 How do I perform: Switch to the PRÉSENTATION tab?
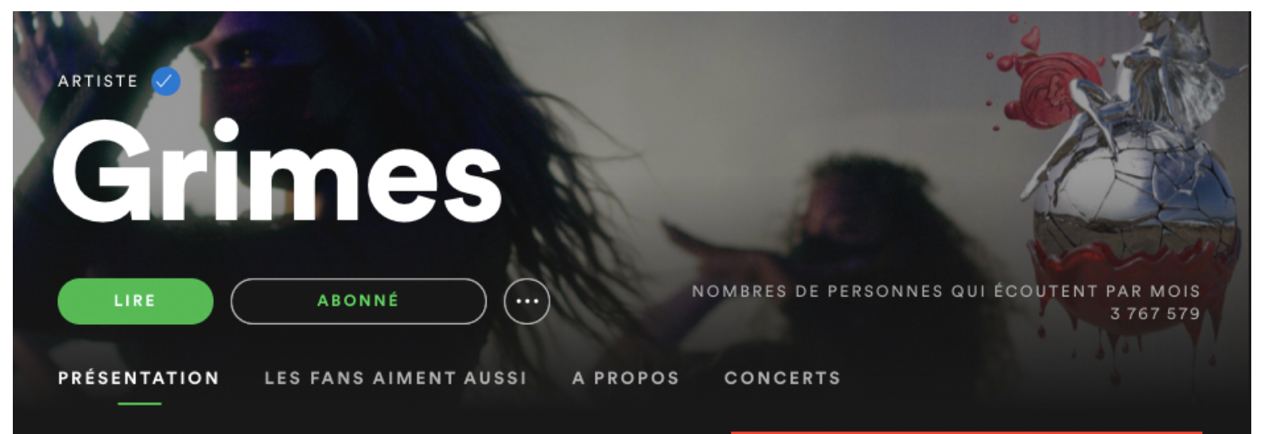(x=139, y=378)
